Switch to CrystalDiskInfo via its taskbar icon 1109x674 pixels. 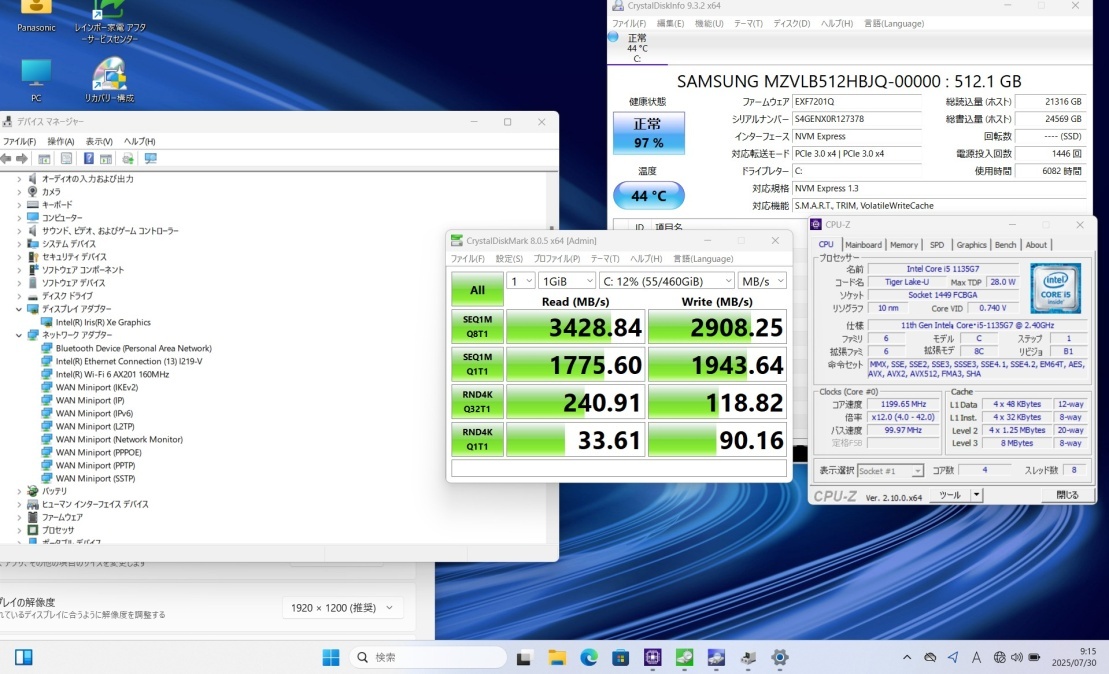coord(716,658)
